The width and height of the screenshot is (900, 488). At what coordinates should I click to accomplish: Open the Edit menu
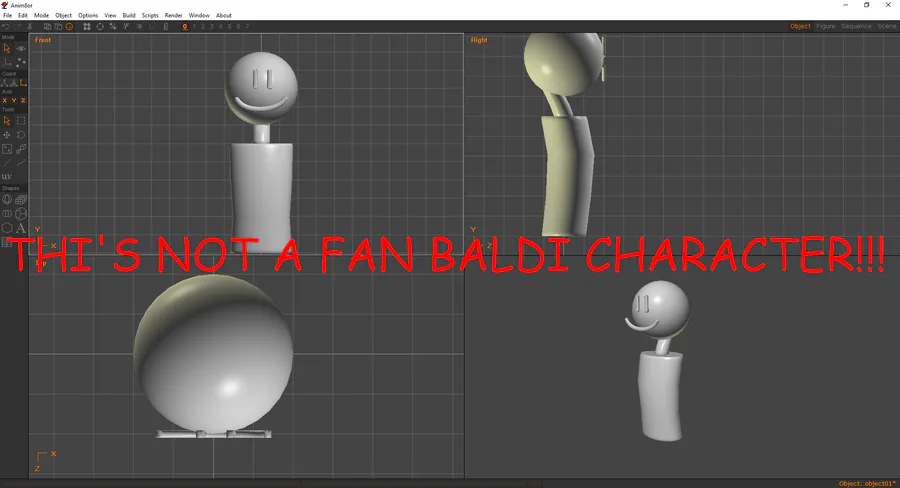click(23, 16)
